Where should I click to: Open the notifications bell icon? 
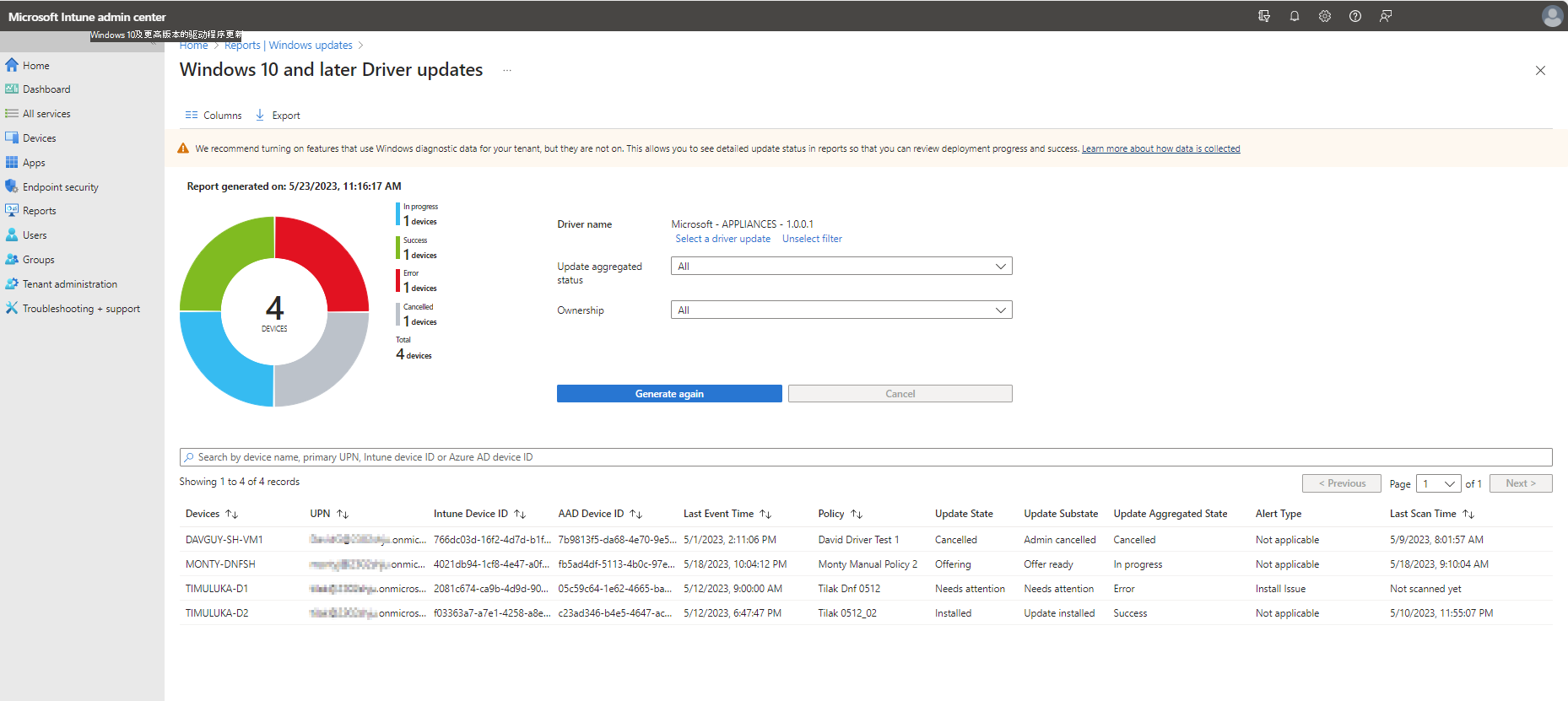[x=1295, y=16]
